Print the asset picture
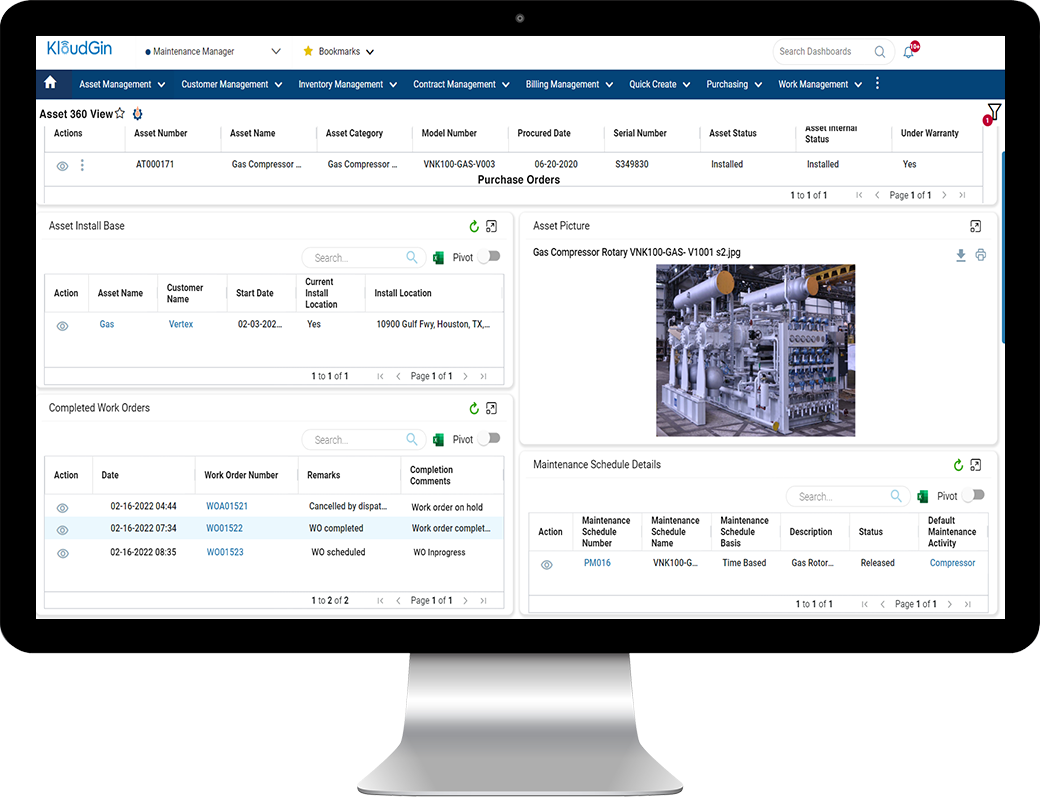The image size is (1040, 797). (x=980, y=255)
